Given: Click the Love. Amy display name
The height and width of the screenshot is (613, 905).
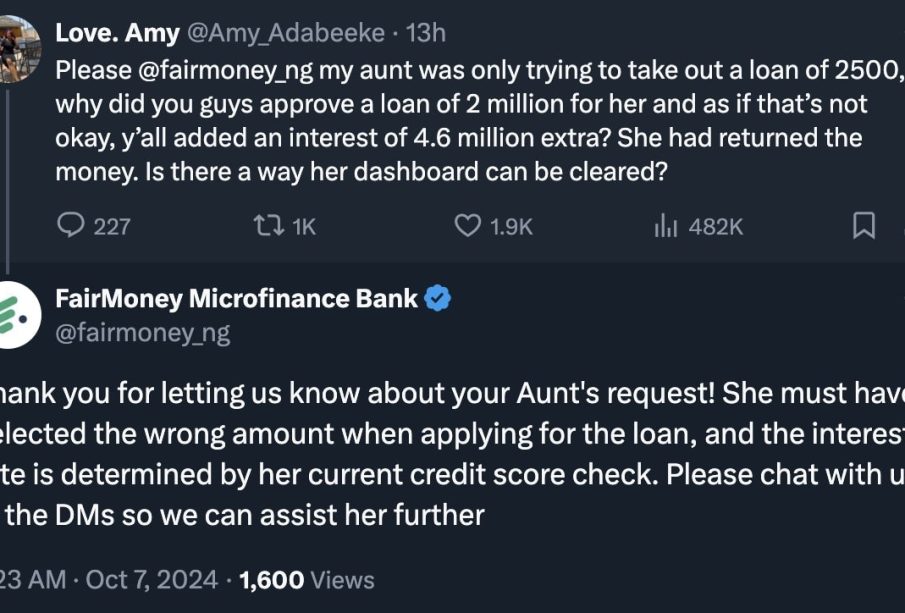Looking at the screenshot, I should 117,33.
